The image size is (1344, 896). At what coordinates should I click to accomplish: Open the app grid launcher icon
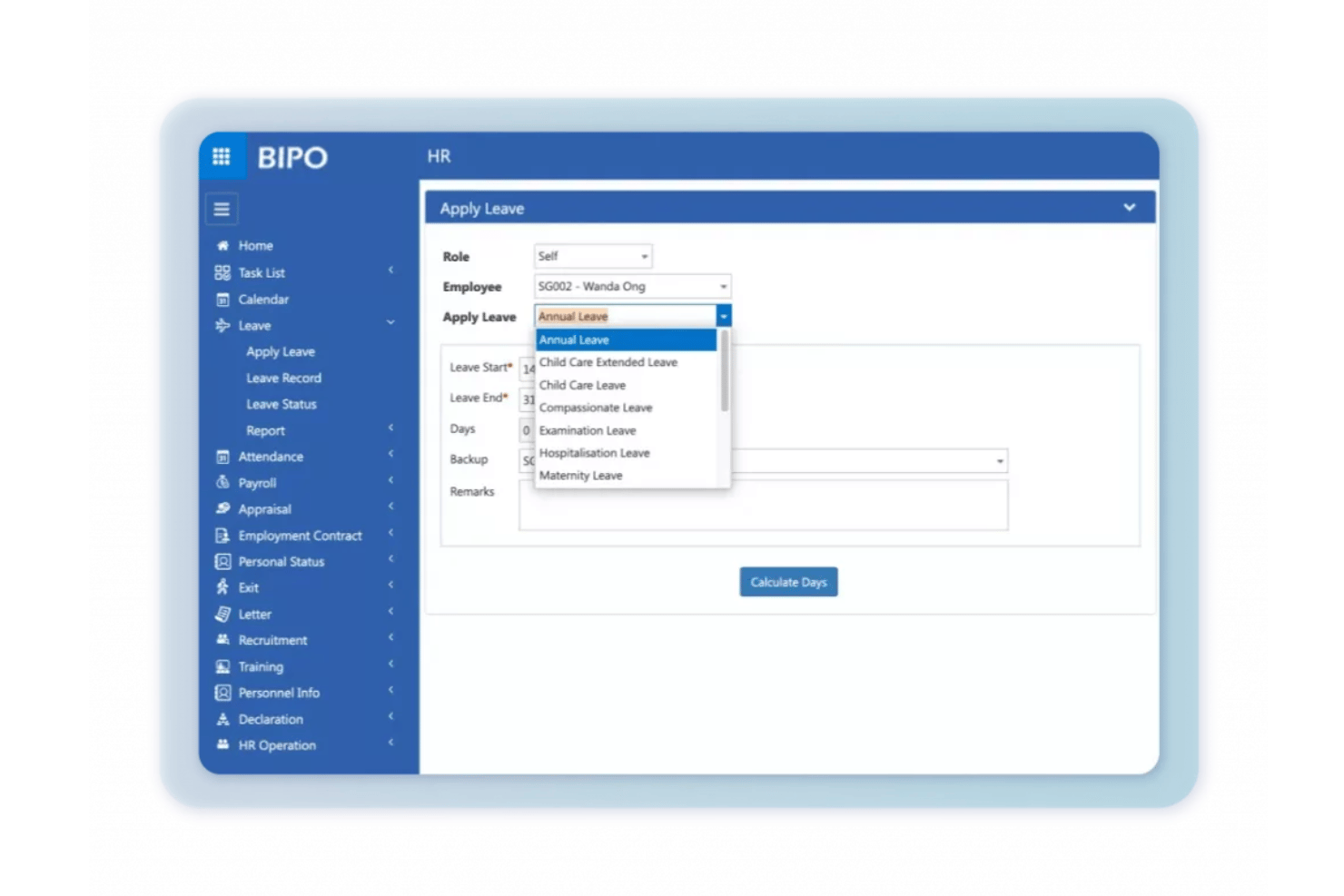click(222, 156)
